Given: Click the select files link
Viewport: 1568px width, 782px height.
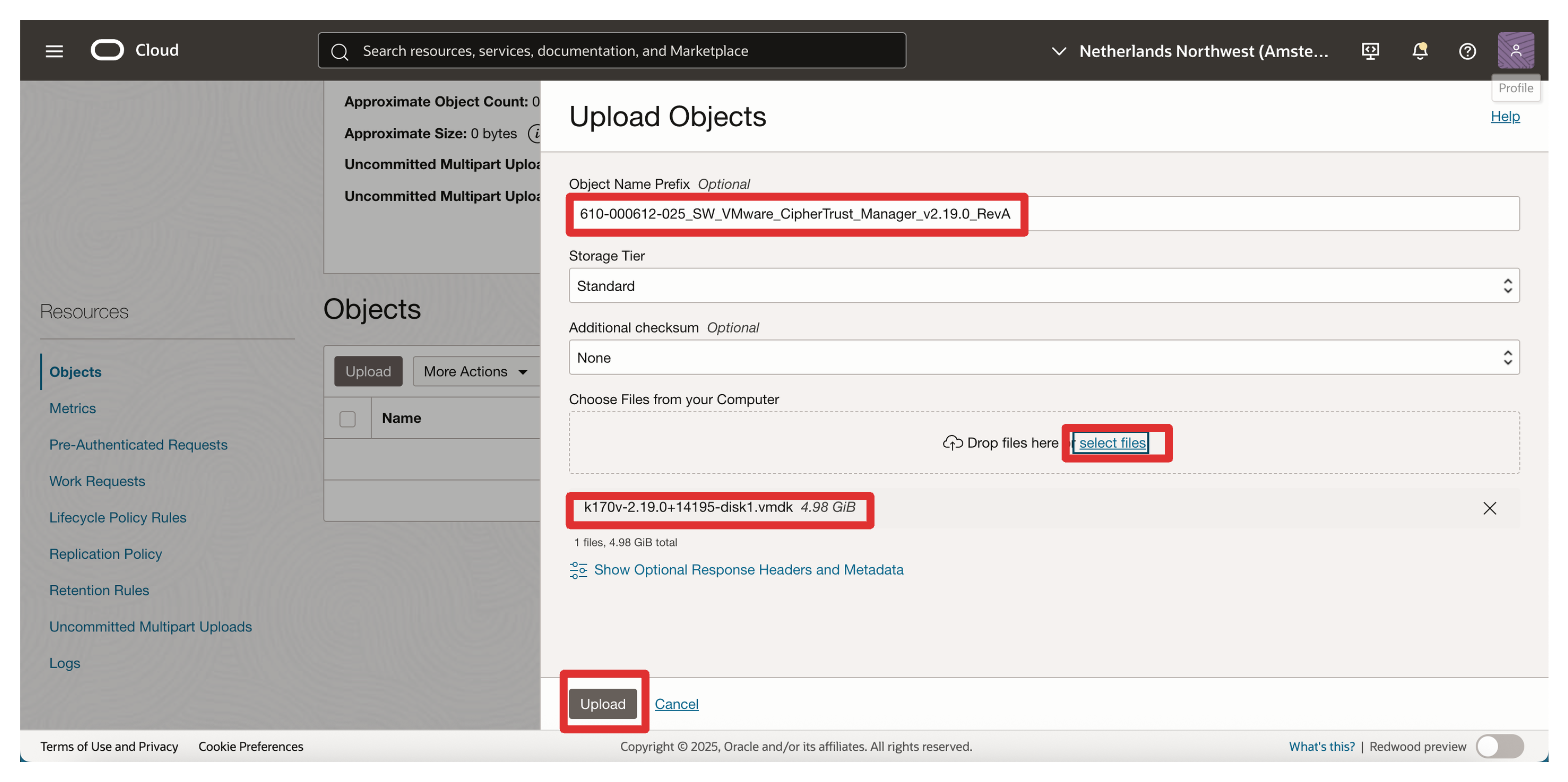Looking at the screenshot, I should coord(1112,443).
